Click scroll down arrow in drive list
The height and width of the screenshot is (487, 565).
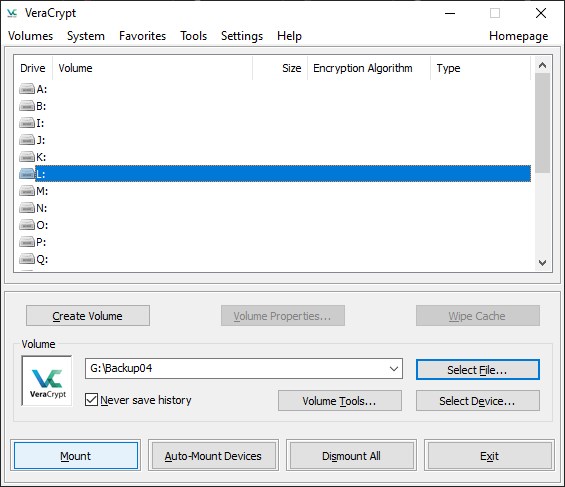click(x=542, y=263)
